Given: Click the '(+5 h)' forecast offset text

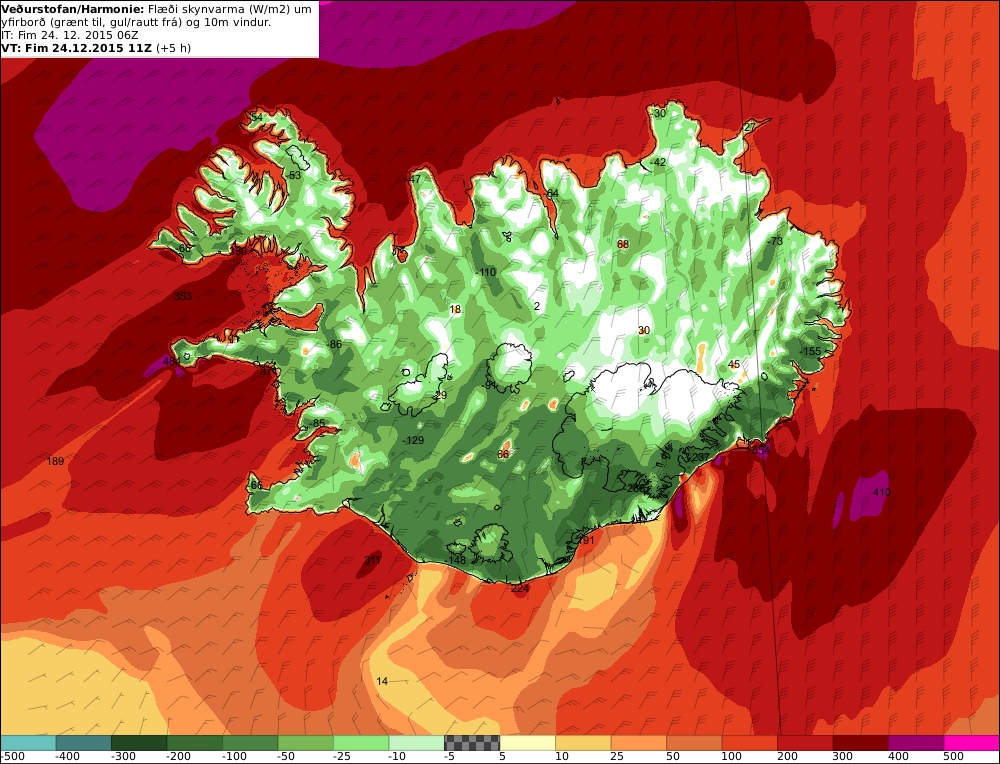Looking at the screenshot, I should point(173,48).
